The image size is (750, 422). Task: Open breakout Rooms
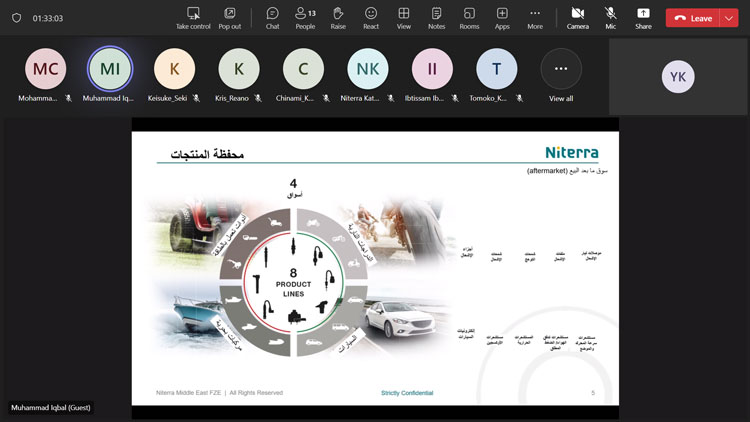pyautogui.click(x=469, y=17)
